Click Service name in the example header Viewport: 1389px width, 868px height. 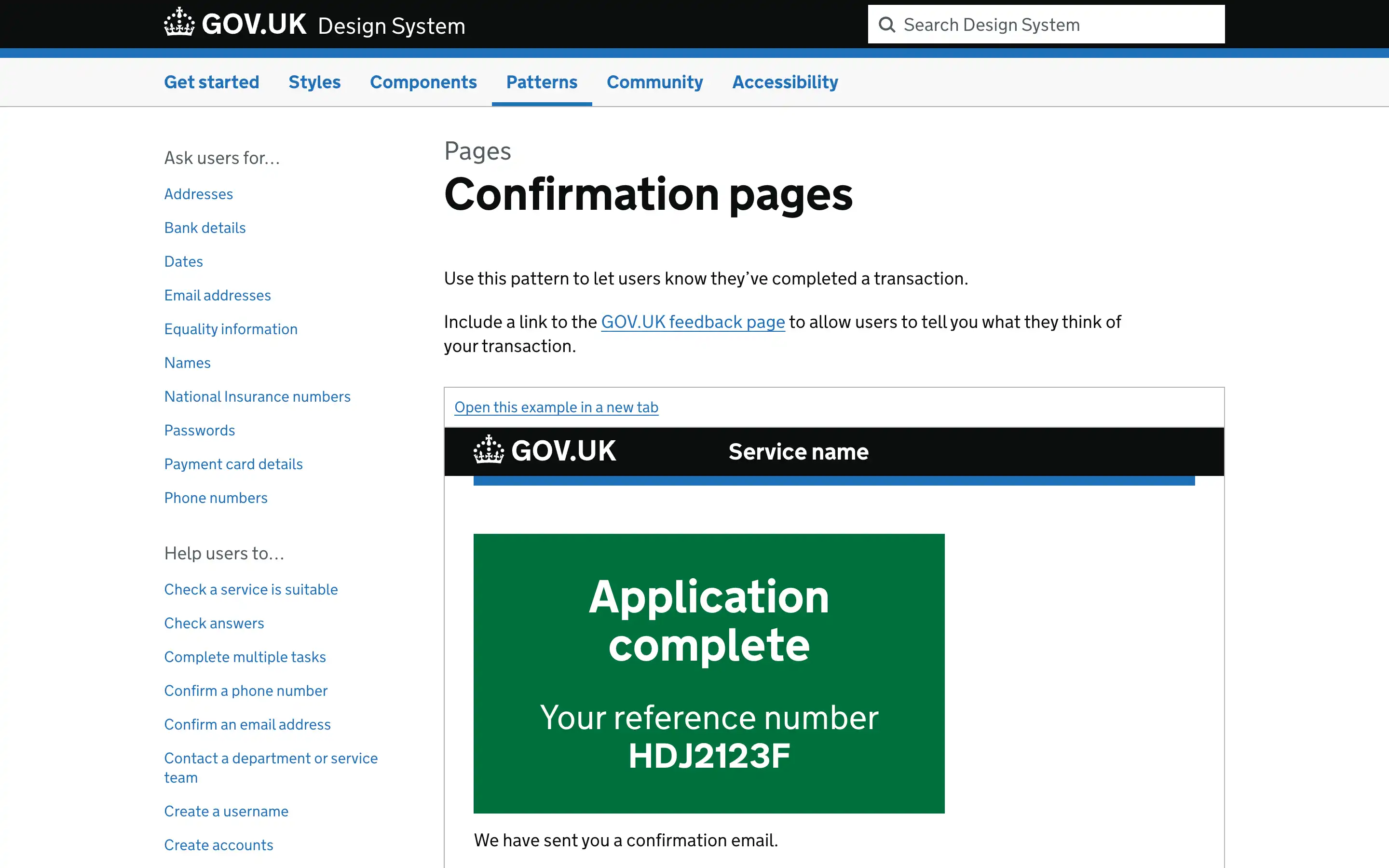(798, 452)
